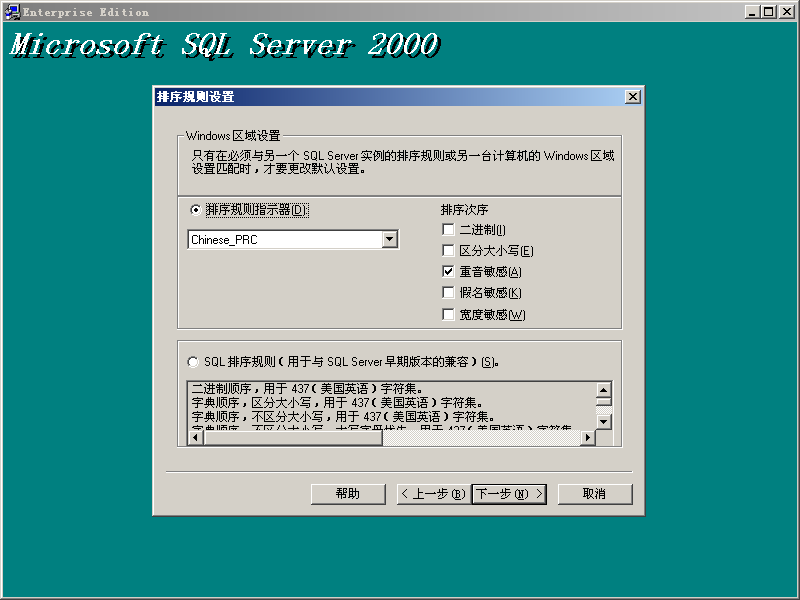
Task: Maximize the Enterprise Edition window
Action: (768, 12)
